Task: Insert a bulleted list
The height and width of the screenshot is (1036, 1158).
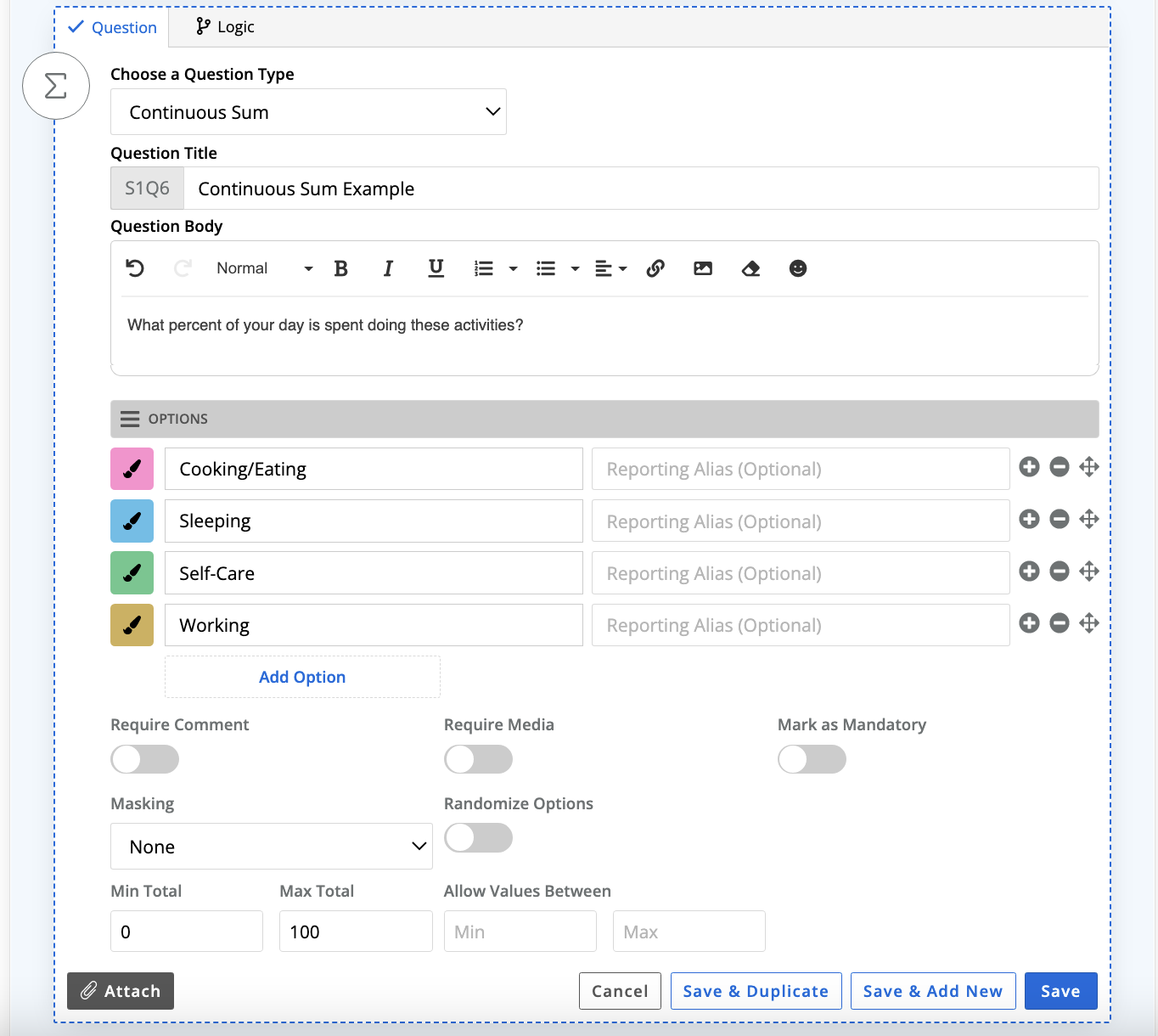Action: click(546, 268)
